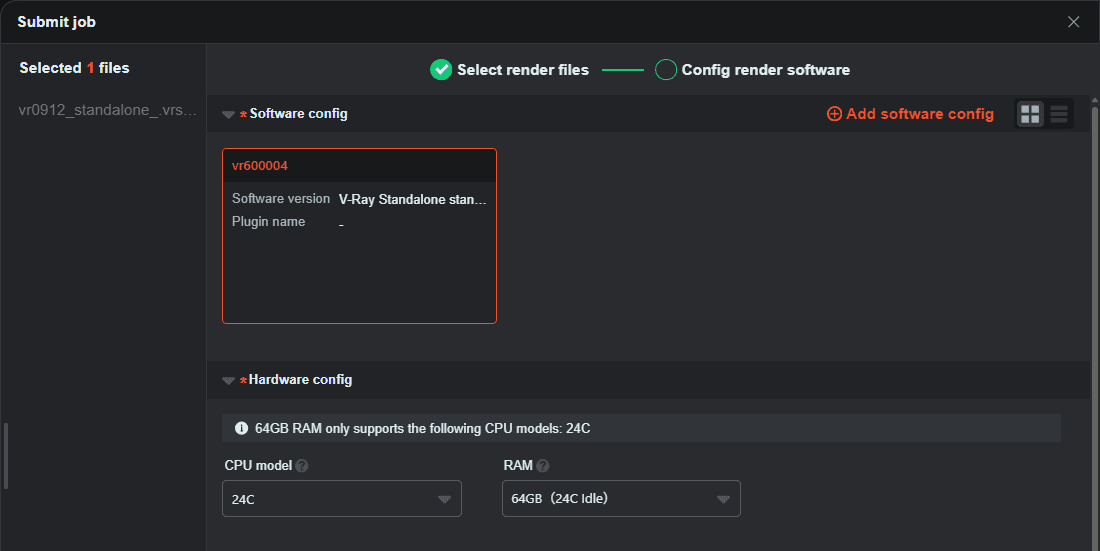Click Add software config link
Image resolution: width=1100 pixels, height=551 pixels.
[920, 114]
